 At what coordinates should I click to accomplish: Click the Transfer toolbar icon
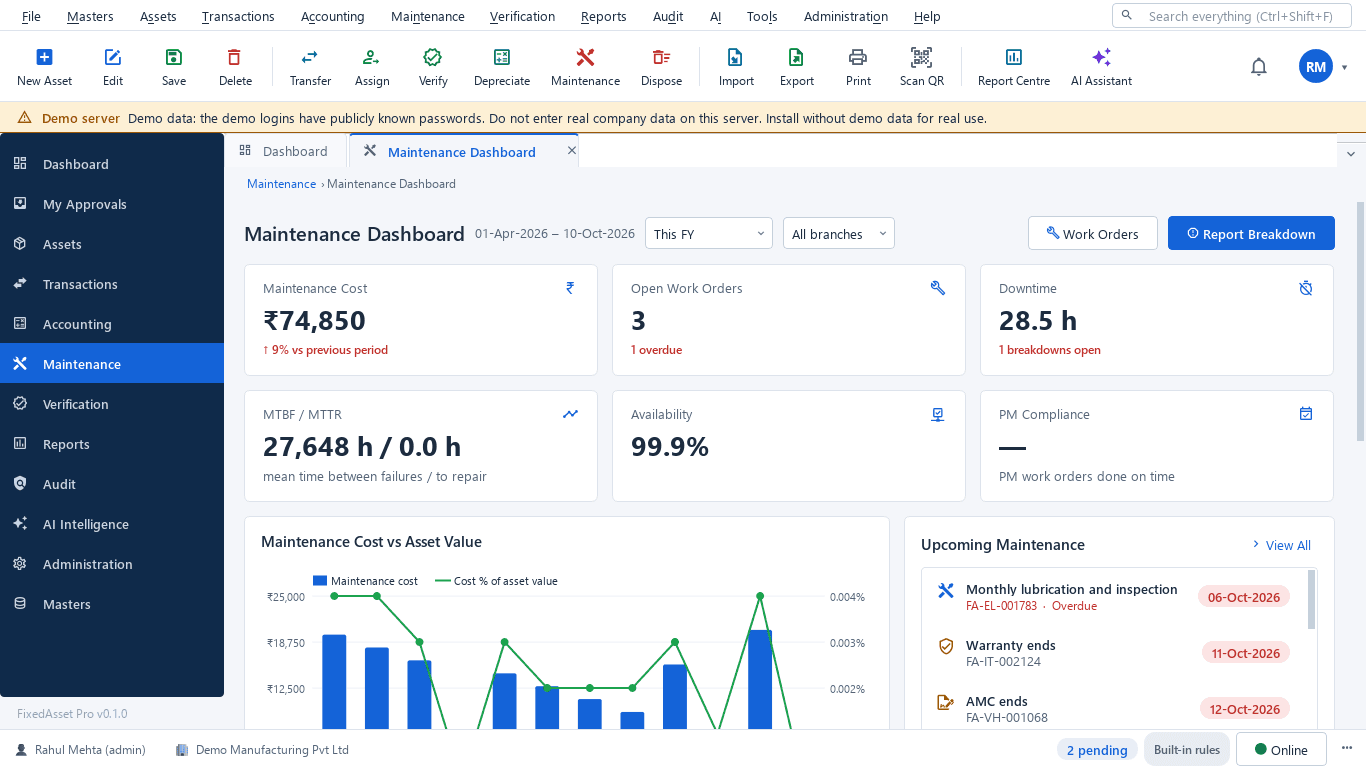(310, 58)
